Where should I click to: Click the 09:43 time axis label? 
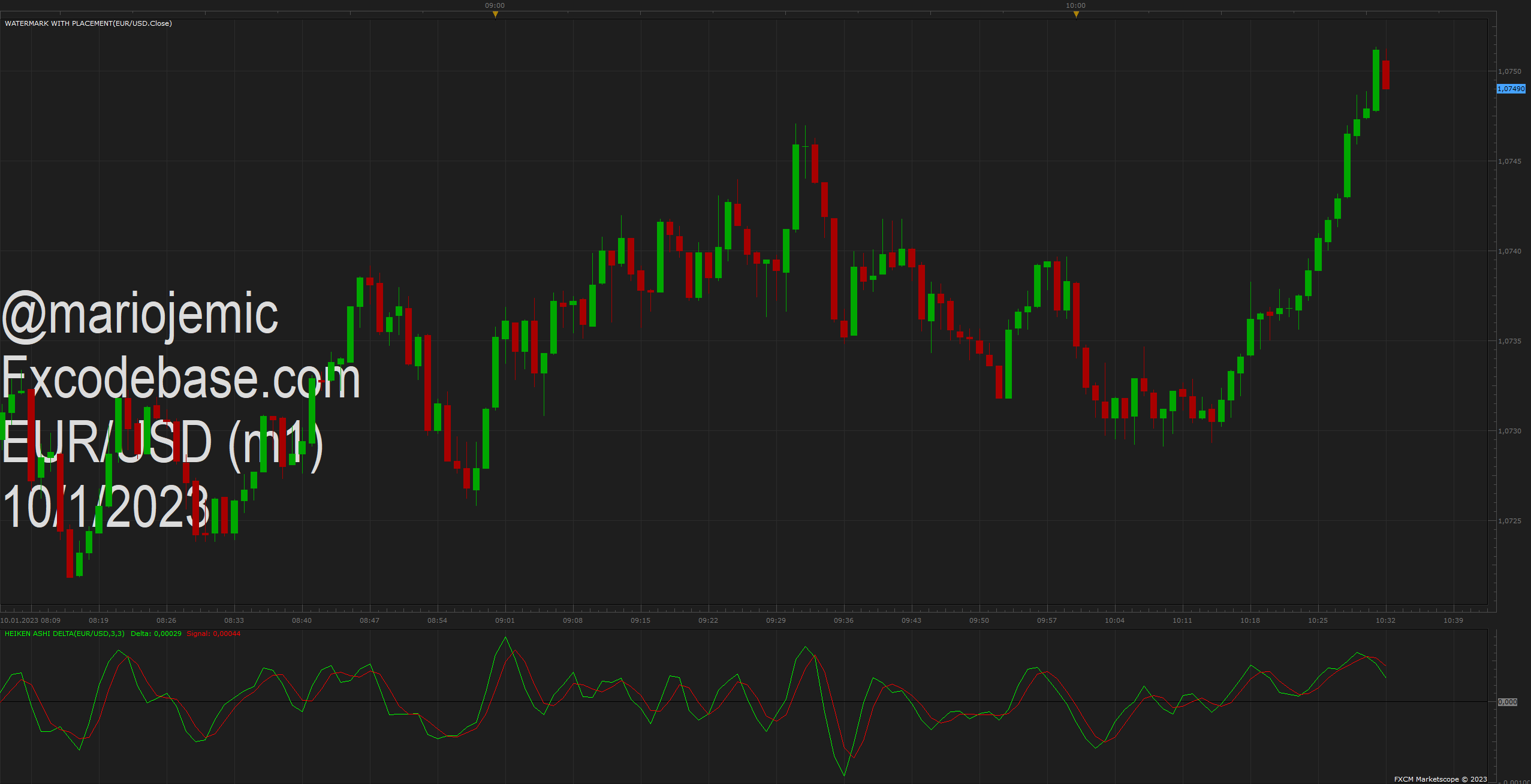coord(911,620)
